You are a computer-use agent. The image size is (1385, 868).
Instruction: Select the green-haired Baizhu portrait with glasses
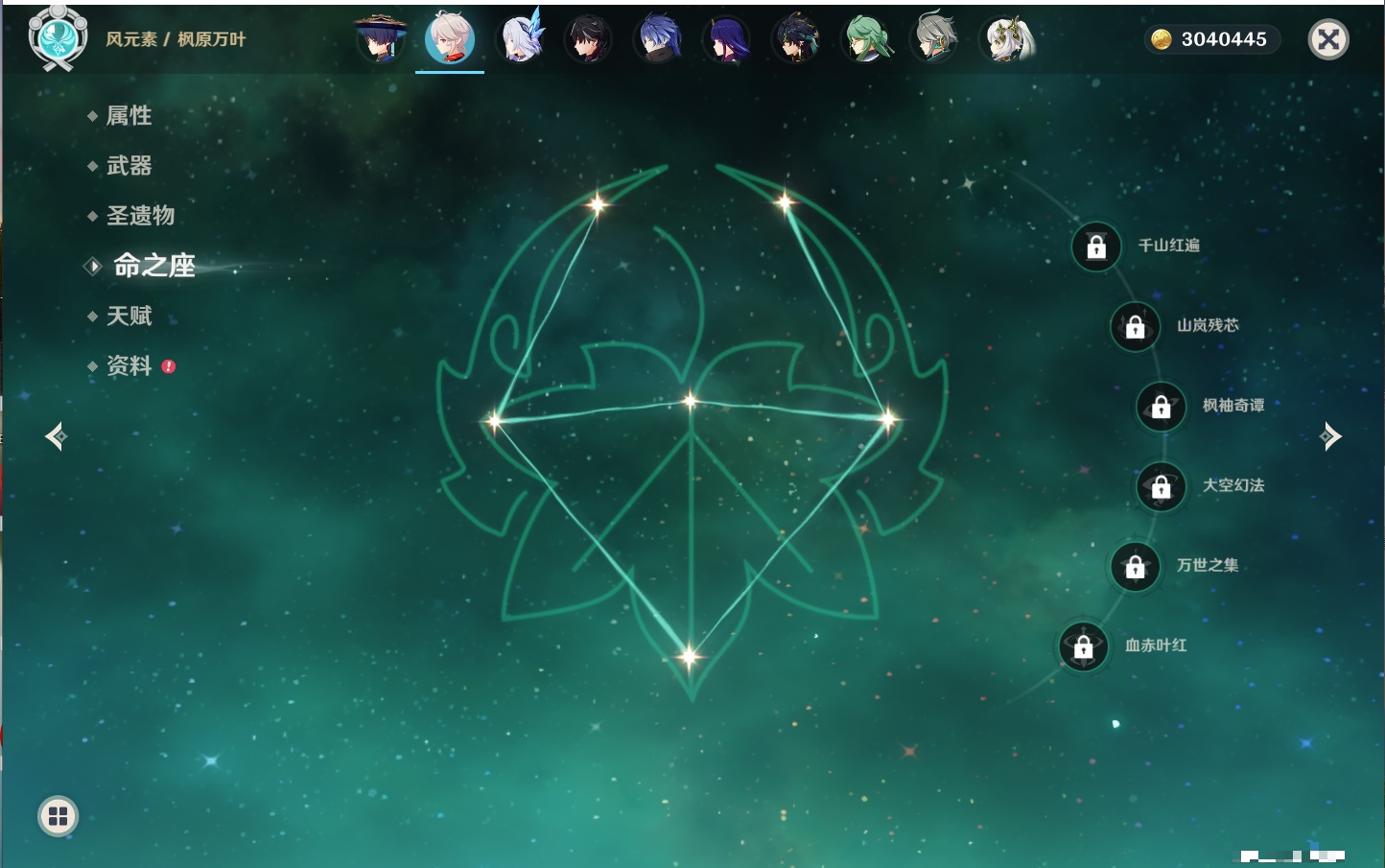pyautogui.click(x=866, y=39)
